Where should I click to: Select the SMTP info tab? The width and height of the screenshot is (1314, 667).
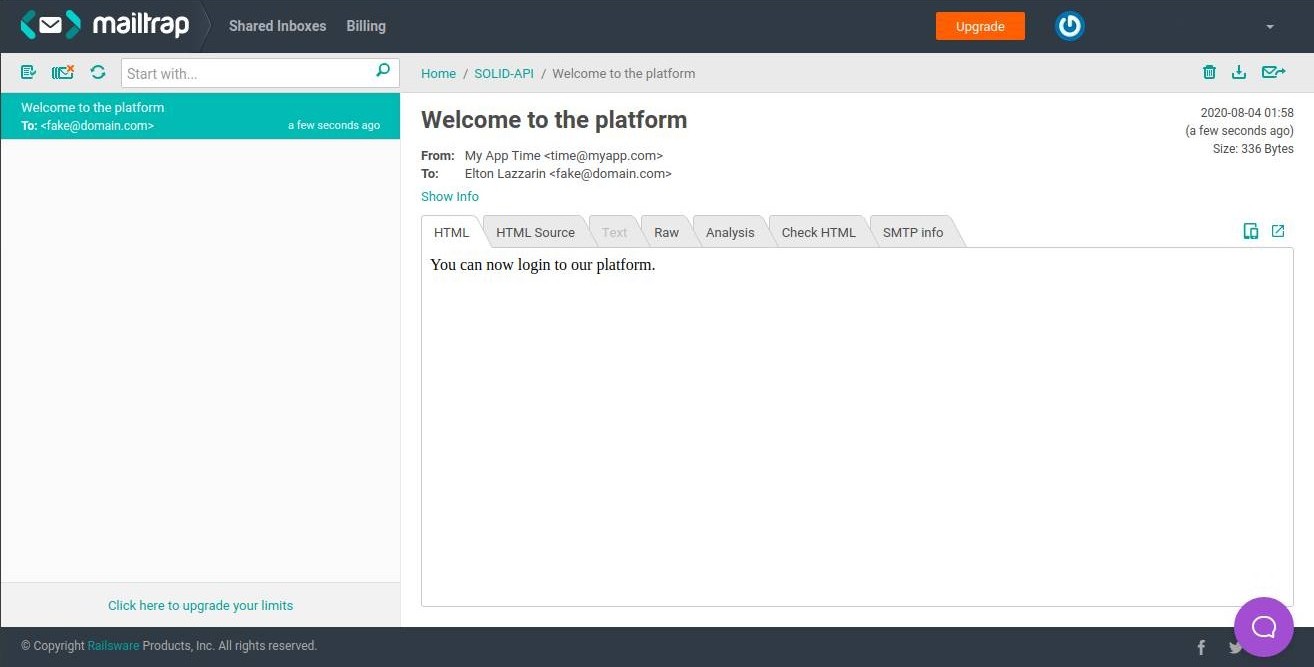tap(912, 232)
